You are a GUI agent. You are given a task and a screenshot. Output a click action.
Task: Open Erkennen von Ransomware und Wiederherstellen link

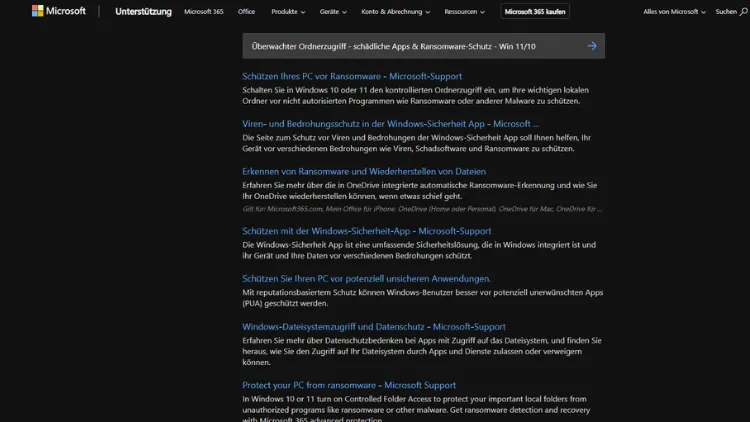click(x=364, y=171)
